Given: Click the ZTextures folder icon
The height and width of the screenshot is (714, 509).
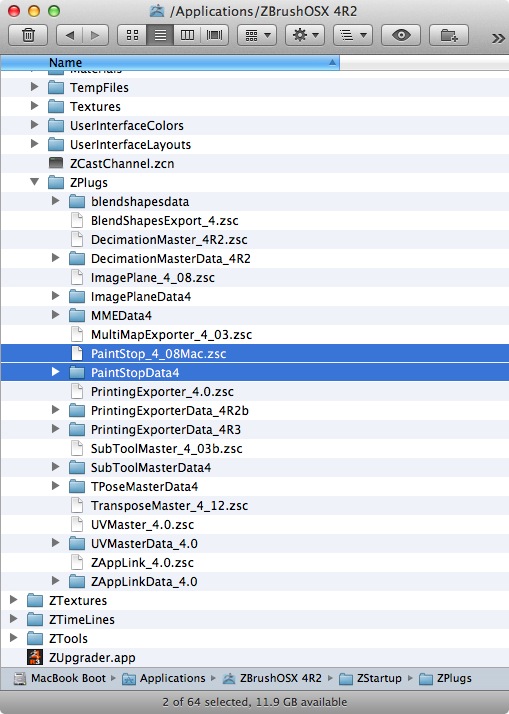Looking at the screenshot, I should point(35,601).
